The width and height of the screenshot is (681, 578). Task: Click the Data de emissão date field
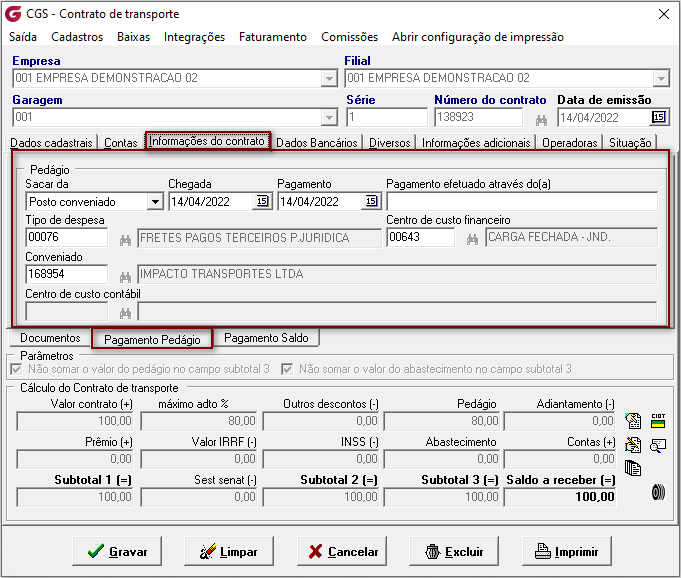click(x=604, y=117)
